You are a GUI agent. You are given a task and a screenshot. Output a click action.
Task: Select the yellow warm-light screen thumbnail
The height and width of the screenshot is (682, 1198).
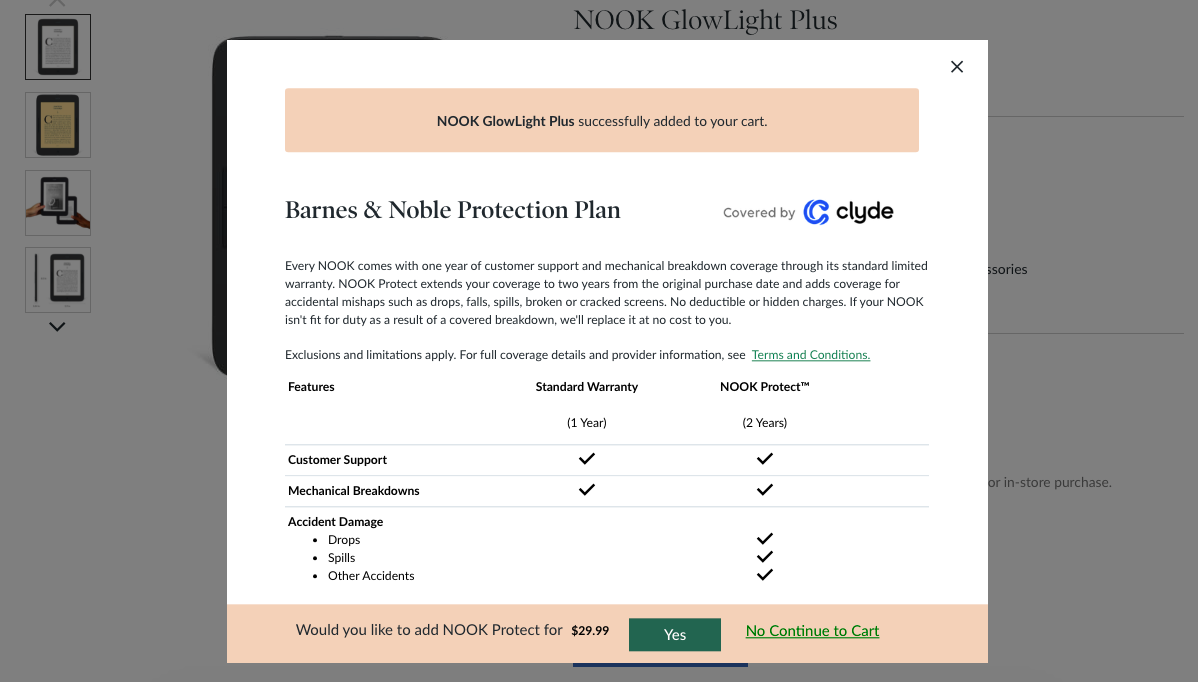click(58, 125)
